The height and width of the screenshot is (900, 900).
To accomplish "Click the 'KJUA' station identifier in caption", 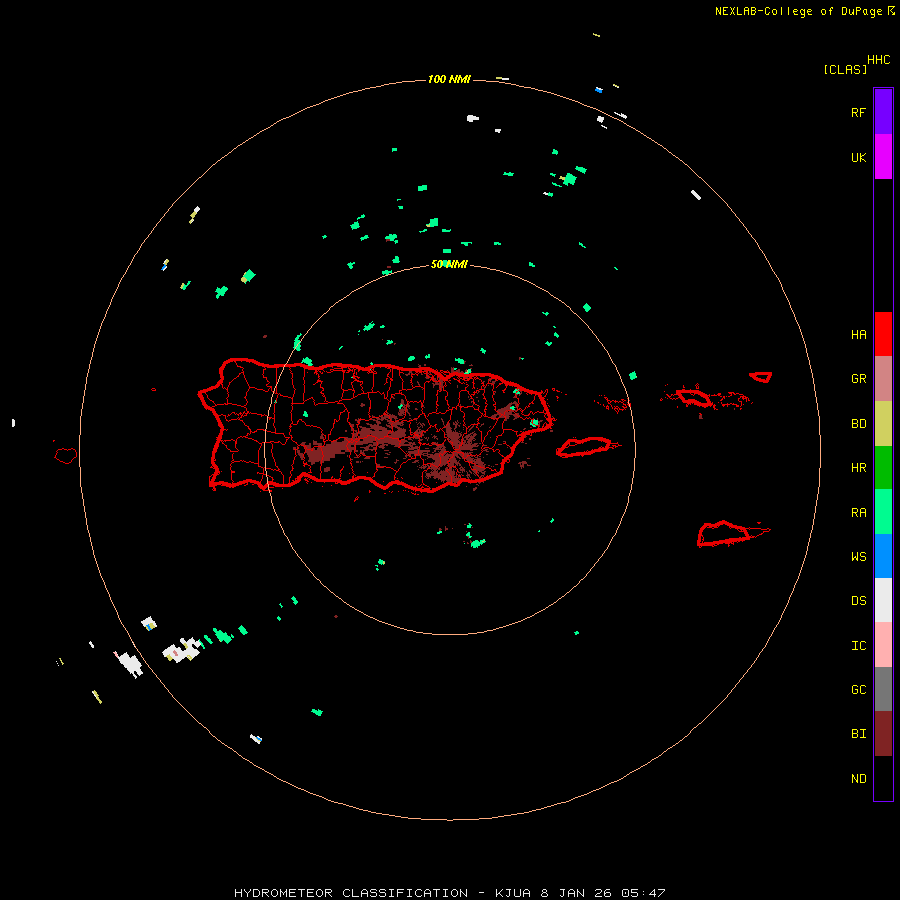I will (x=513, y=893).
